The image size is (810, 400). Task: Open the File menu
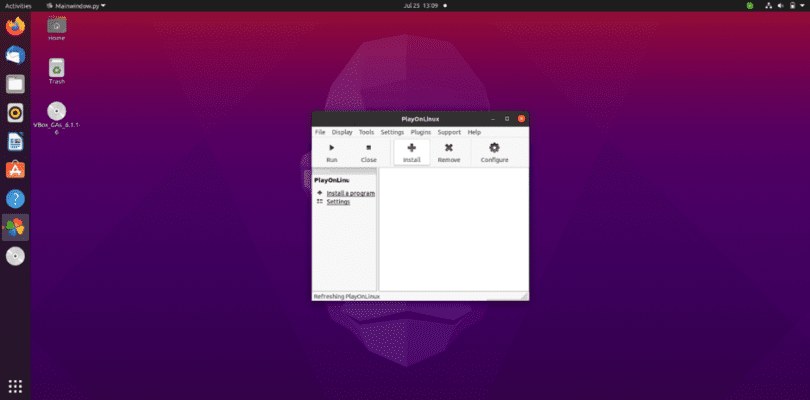tap(320, 132)
